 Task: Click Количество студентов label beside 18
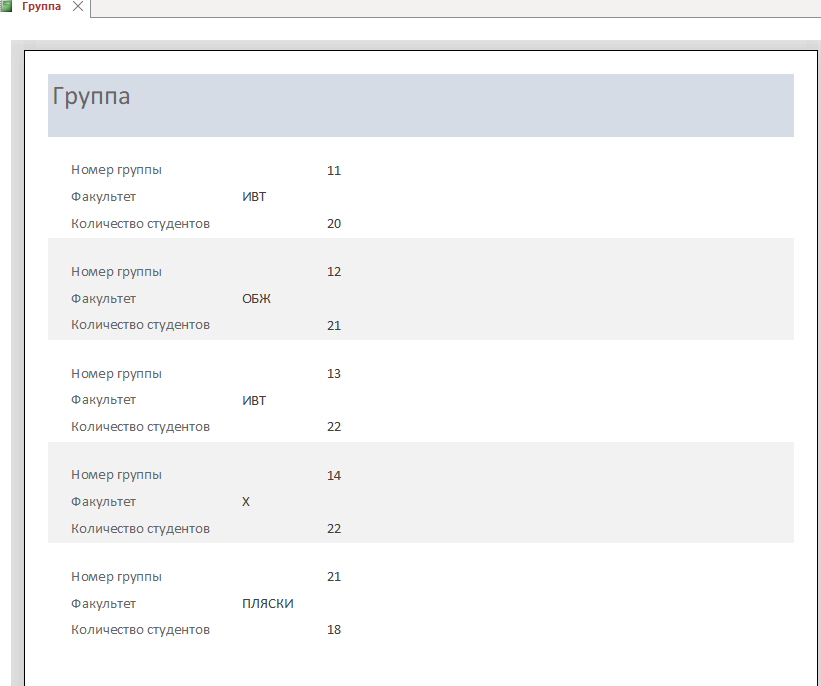(x=140, y=630)
